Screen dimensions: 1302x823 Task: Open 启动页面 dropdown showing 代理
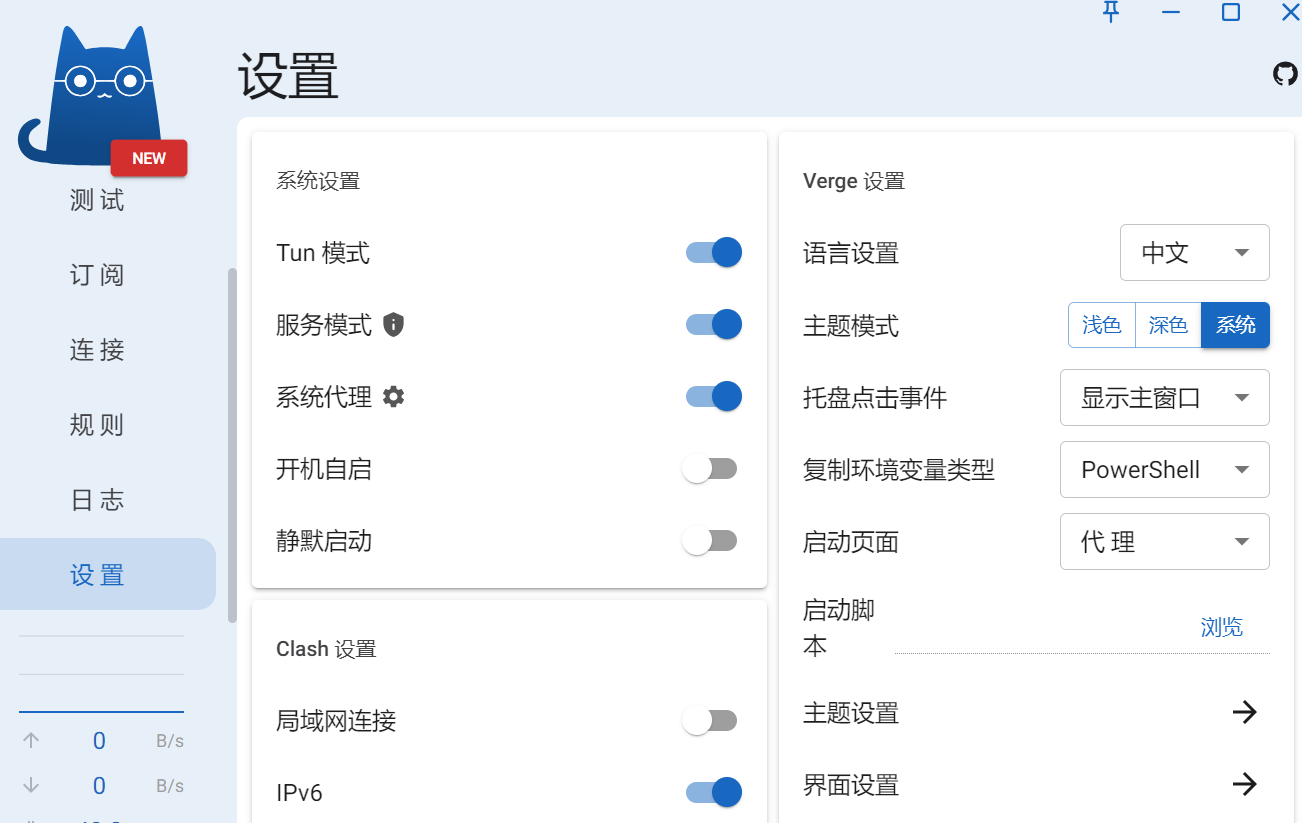(x=1165, y=542)
